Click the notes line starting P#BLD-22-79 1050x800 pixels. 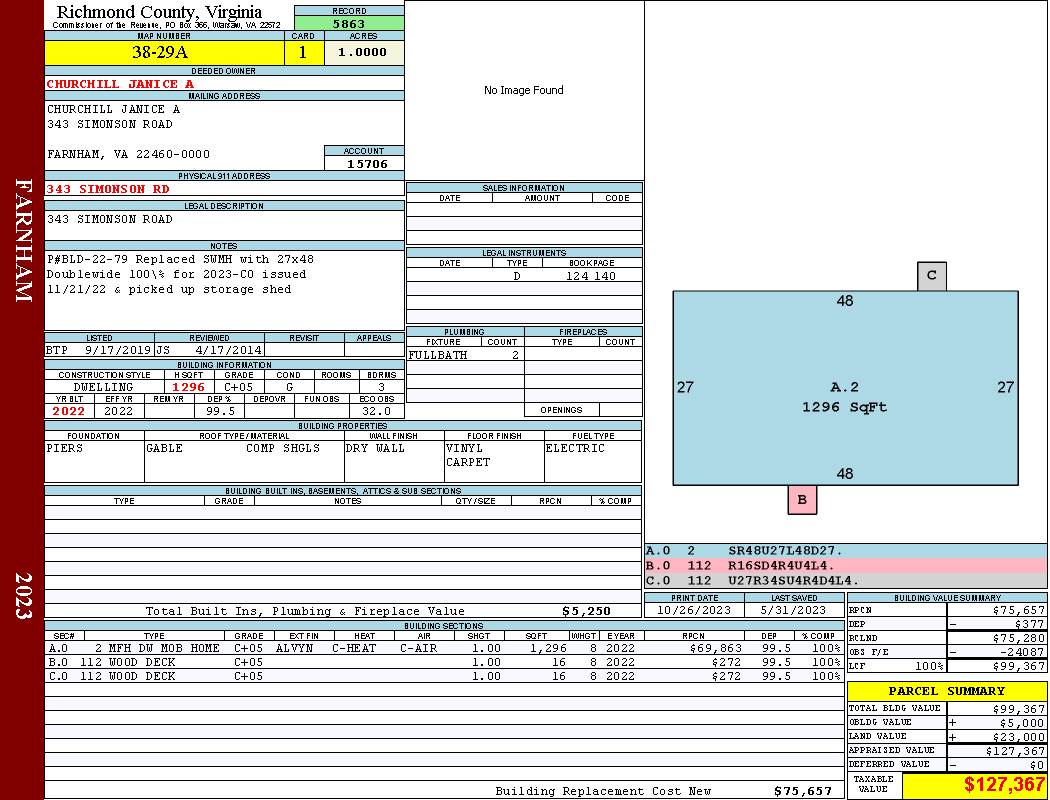pyautogui.click(x=180, y=260)
